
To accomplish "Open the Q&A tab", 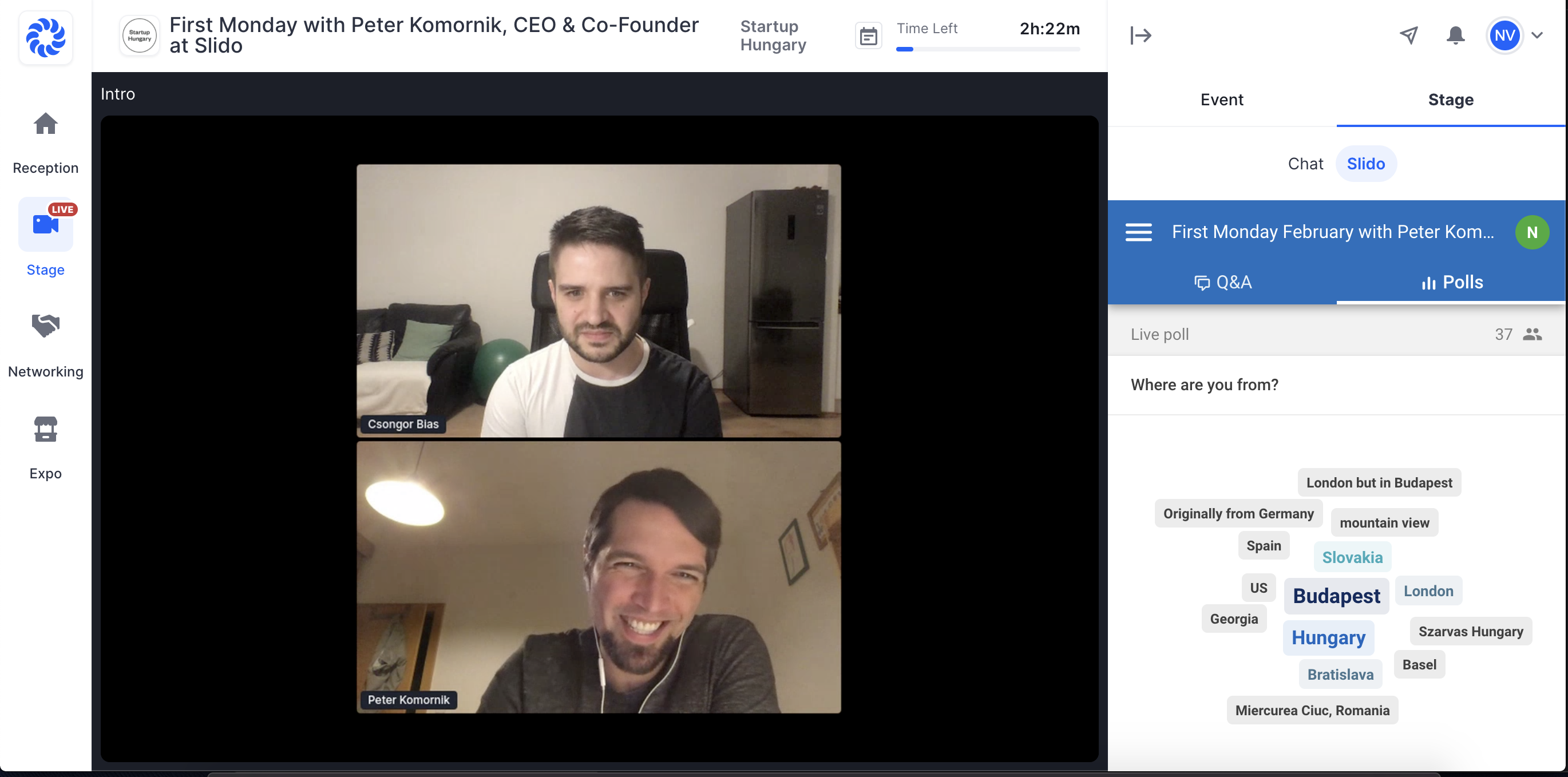I will (1222, 282).
